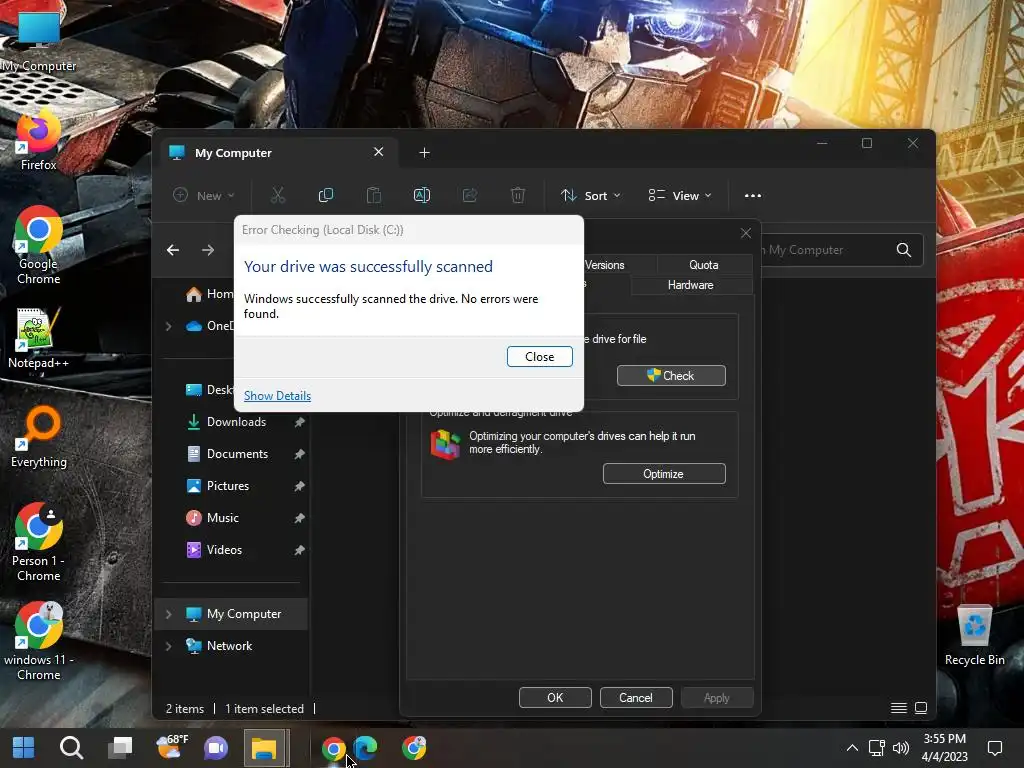Viewport: 1024px width, 768px height.
Task: Close the drive Properties dialog with X
Action: point(746,233)
